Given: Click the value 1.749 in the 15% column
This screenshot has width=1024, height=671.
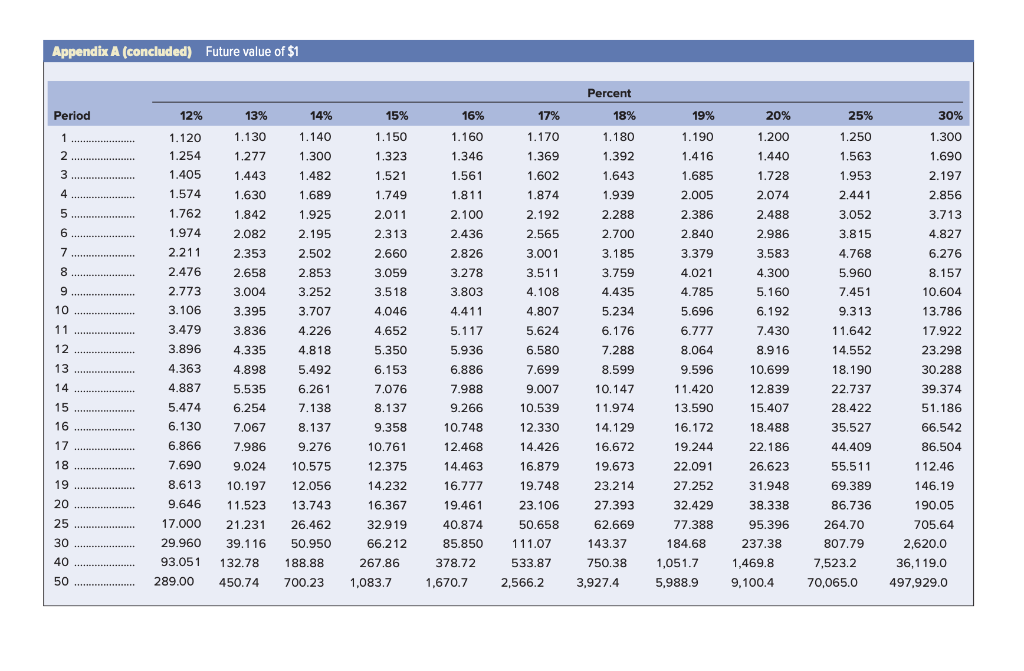Looking at the screenshot, I should pos(391,195).
